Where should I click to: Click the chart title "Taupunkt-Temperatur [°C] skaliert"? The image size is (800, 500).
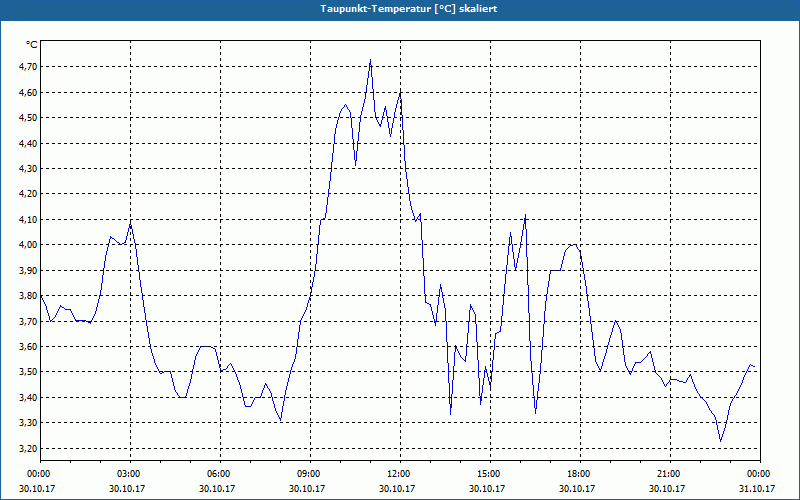click(x=409, y=9)
